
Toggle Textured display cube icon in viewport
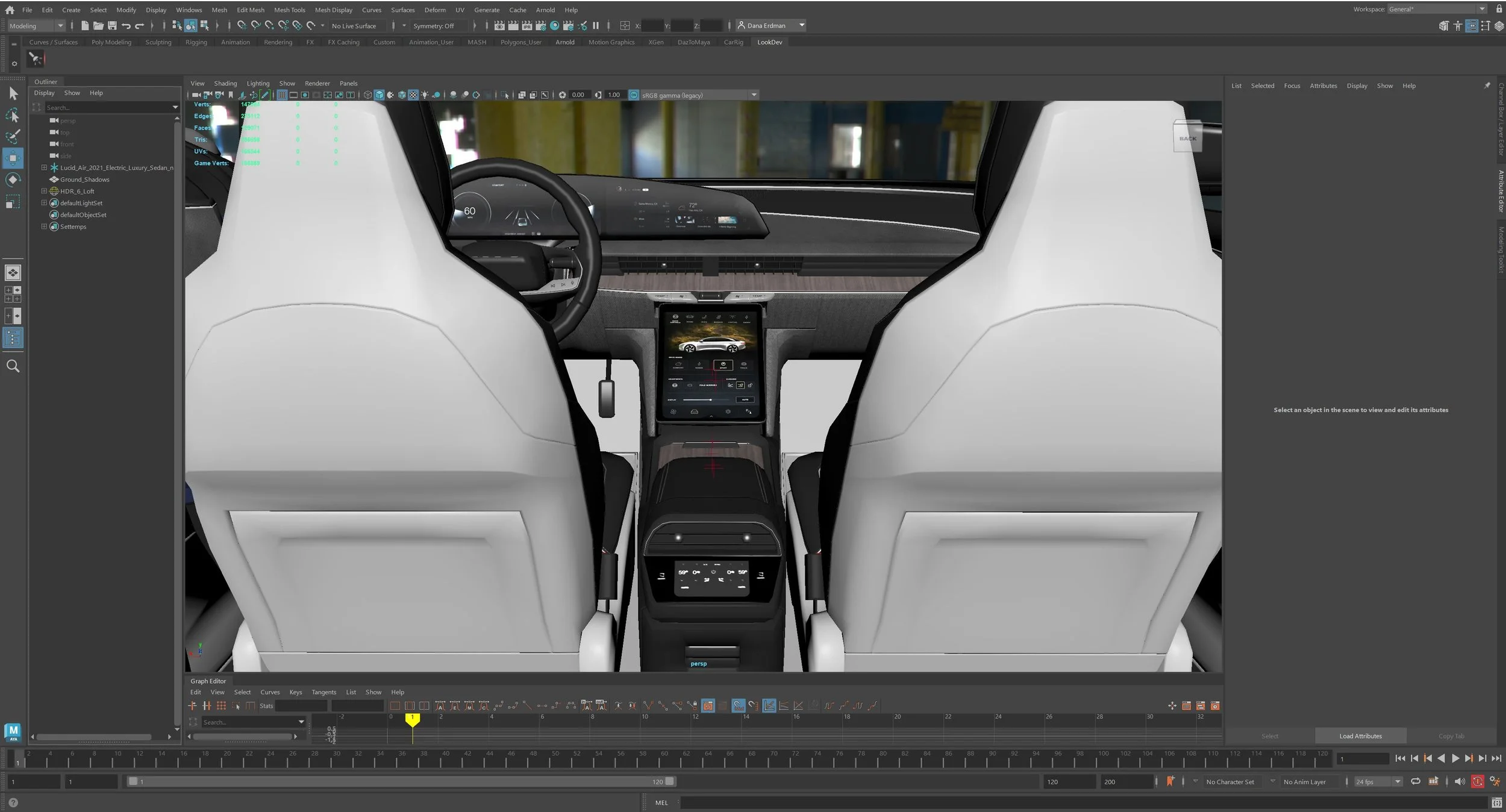402,95
